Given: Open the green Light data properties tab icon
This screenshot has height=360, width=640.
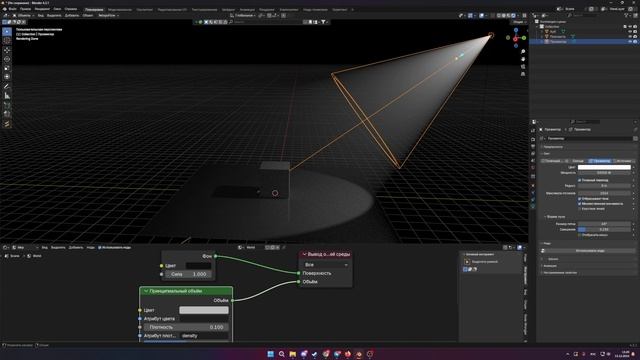Looking at the screenshot, I should 533,207.
